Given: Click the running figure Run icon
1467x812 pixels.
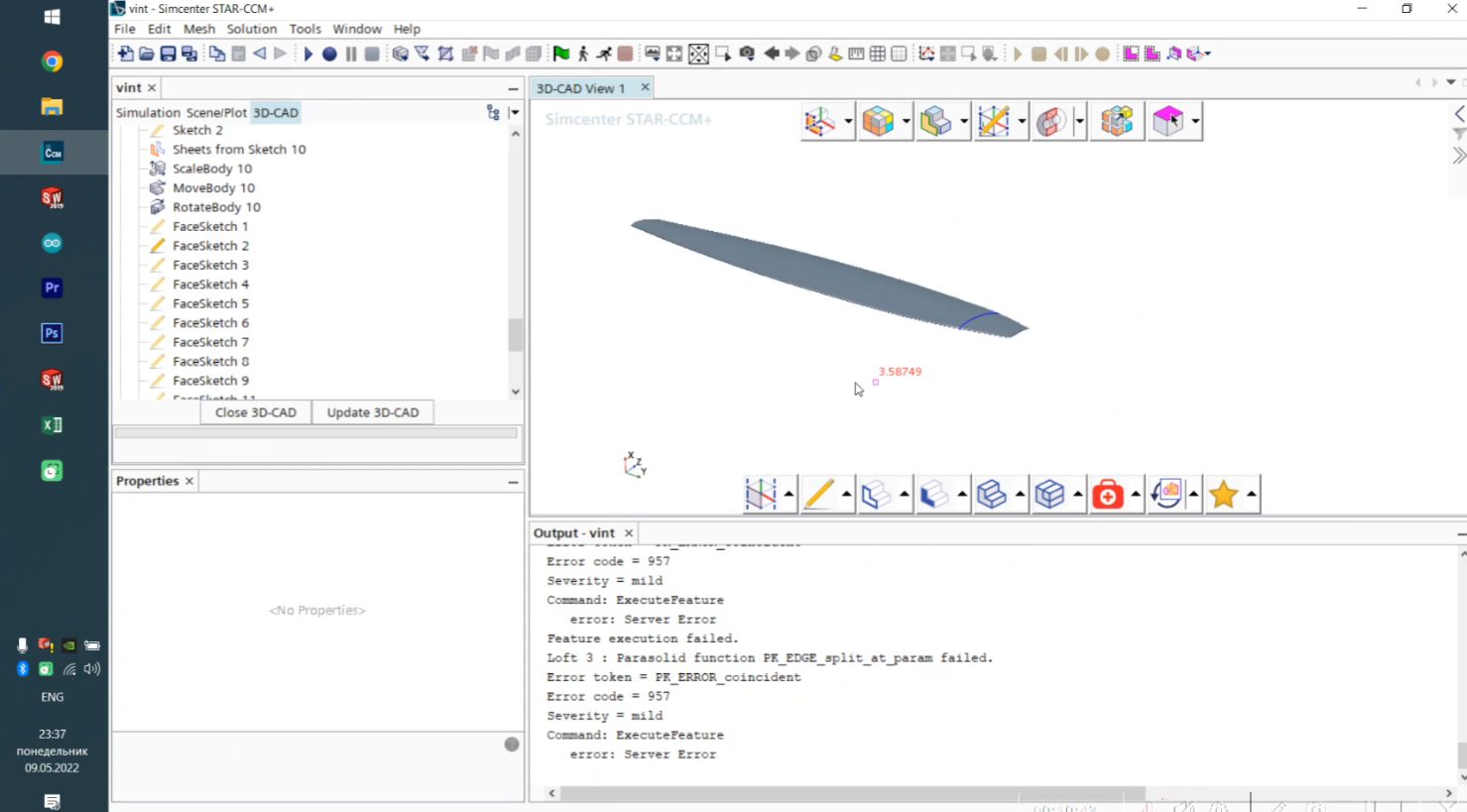Looking at the screenshot, I should coord(604,54).
